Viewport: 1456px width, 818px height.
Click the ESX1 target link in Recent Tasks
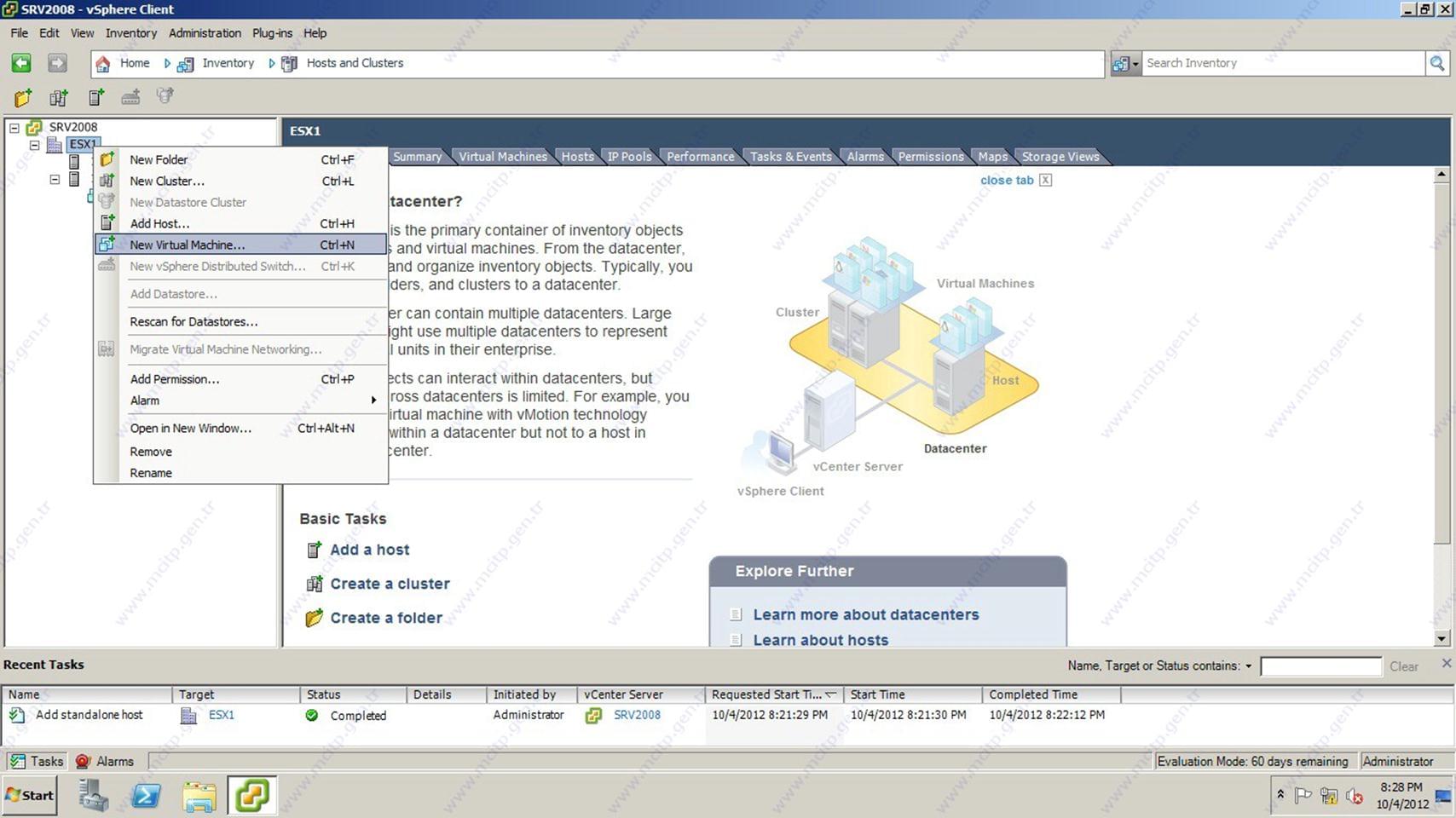tap(221, 715)
